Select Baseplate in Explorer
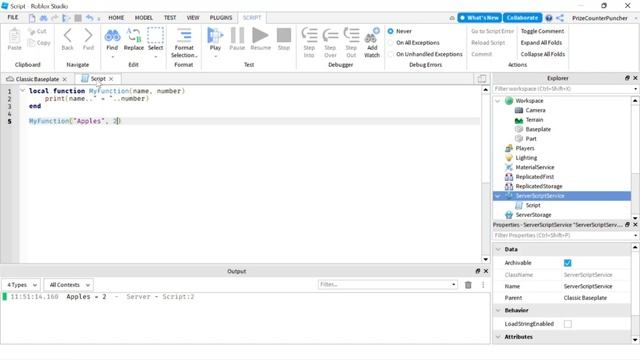The width and height of the screenshot is (640, 360). (x=538, y=129)
